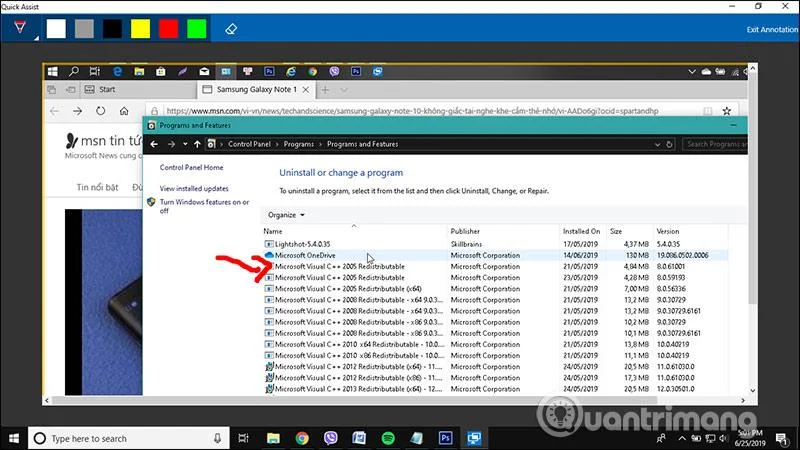Image resolution: width=800 pixels, height=450 pixels.
Task: Show hidden tray icons on remote taskbar
Action: coord(692,72)
